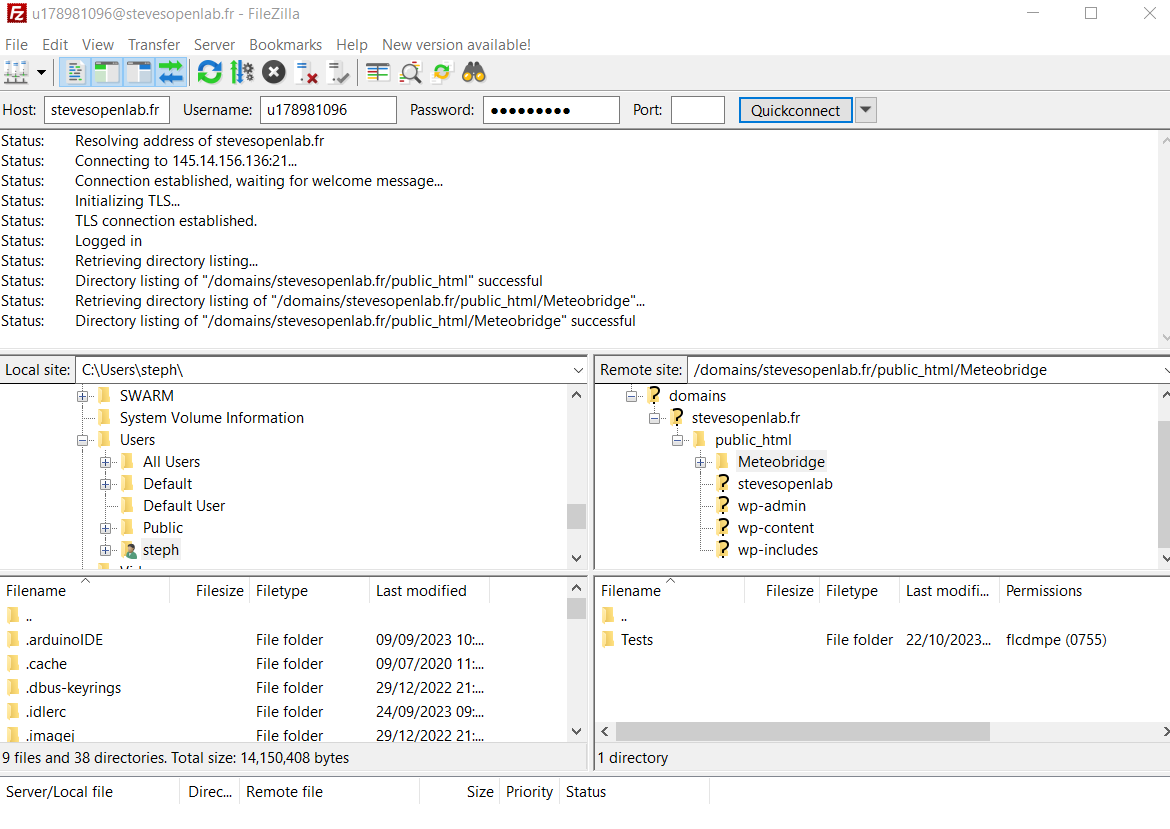Sort local files by Last modified column
Image resolution: width=1170 pixels, height=829 pixels.
tap(429, 590)
